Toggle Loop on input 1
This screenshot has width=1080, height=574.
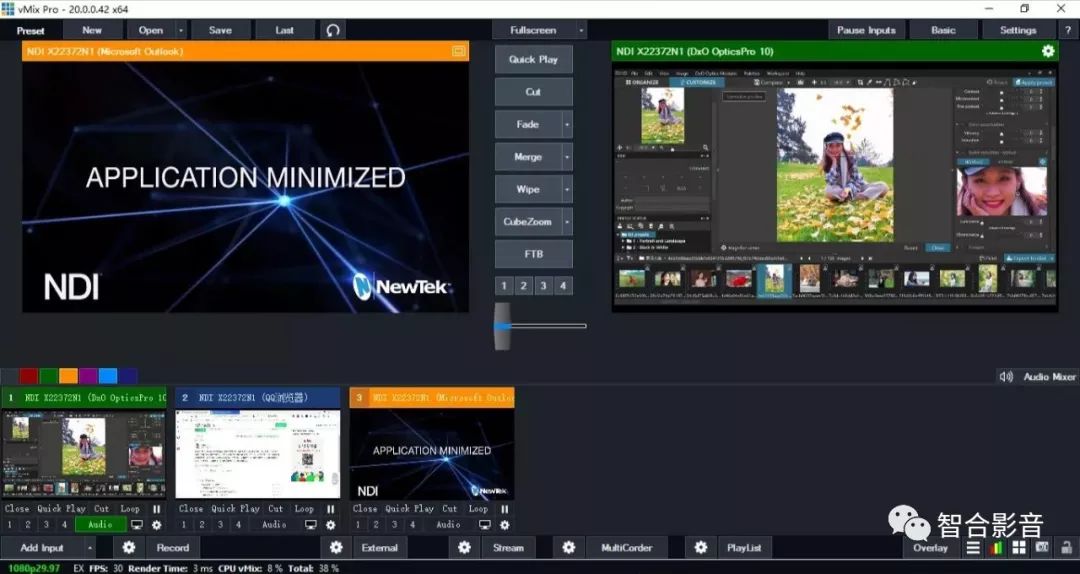click(x=130, y=509)
